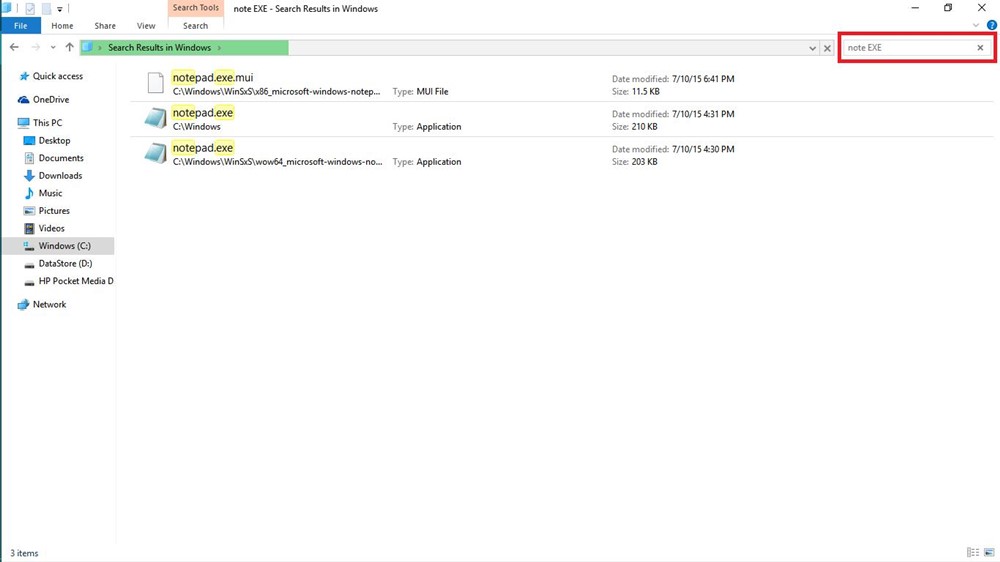Viewport: 1000px width, 562px height.
Task: Click the folder icon in address bar
Action: point(87,47)
